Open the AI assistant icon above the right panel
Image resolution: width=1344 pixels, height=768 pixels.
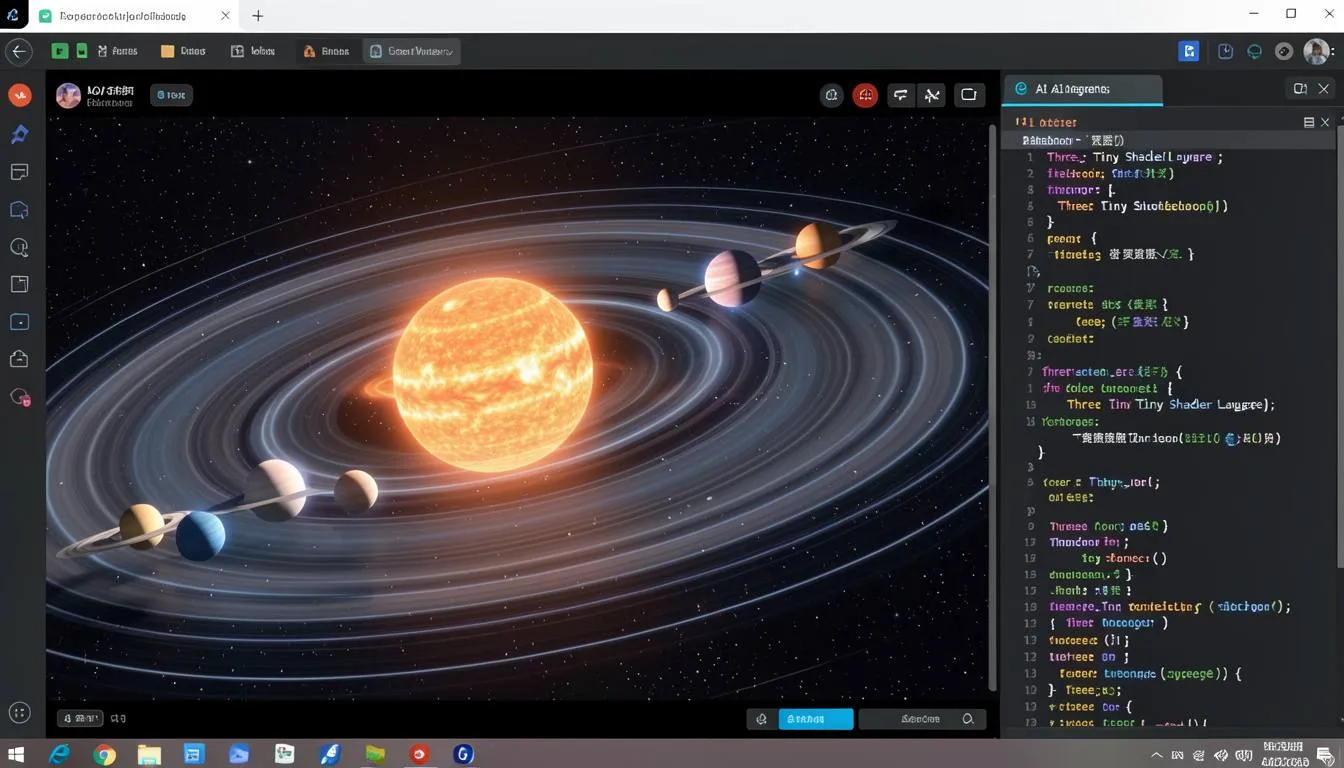coord(1020,88)
